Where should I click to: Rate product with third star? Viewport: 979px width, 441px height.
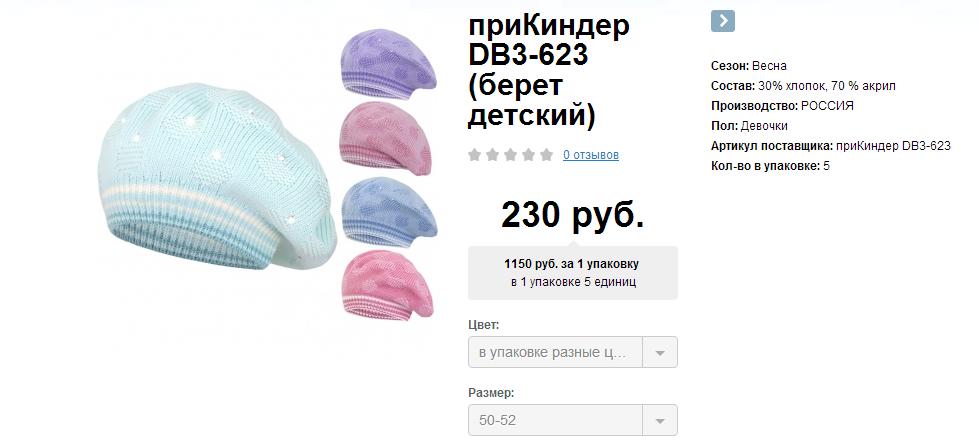tap(511, 155)
